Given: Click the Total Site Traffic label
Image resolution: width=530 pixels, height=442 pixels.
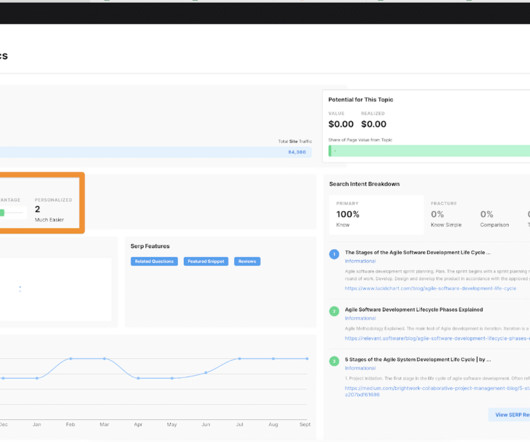Looking at the screenshot, I should pos(295,141).
